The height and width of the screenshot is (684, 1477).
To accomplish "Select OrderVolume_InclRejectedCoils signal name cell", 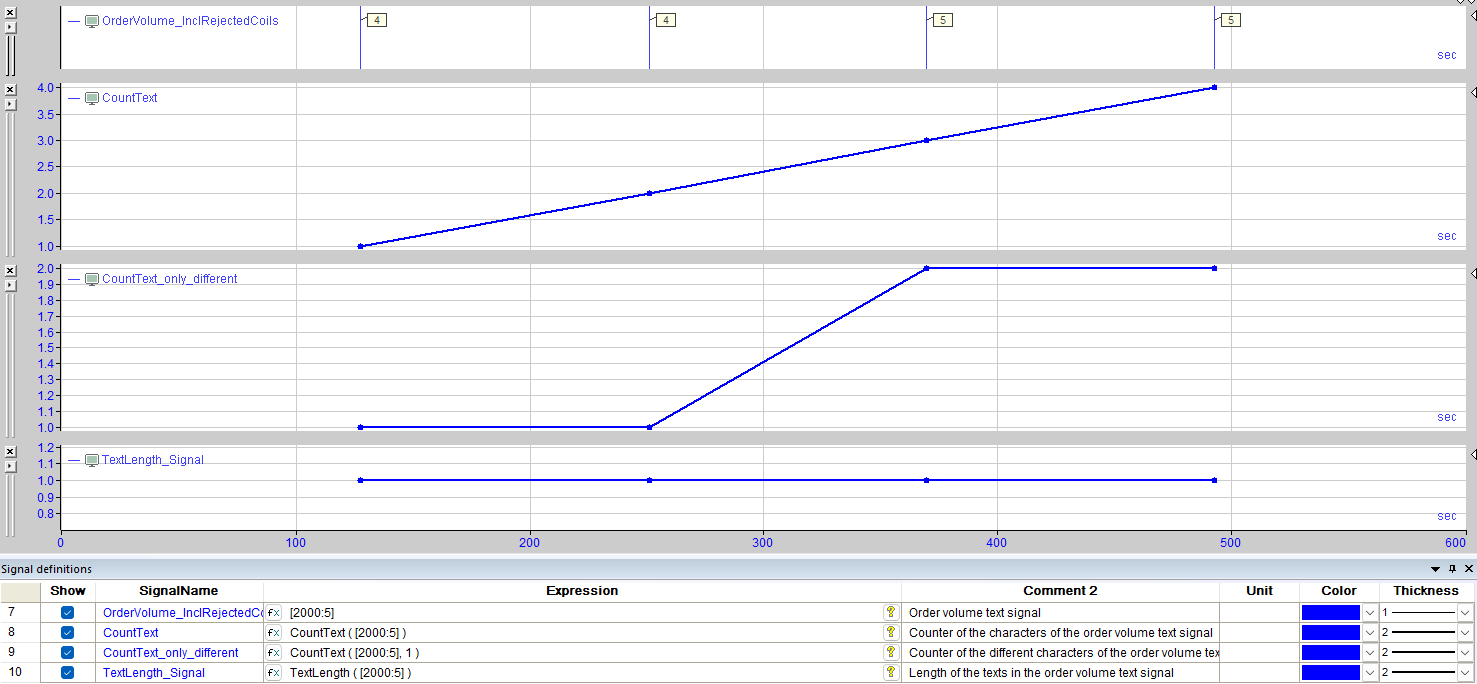I will [180, 613].
